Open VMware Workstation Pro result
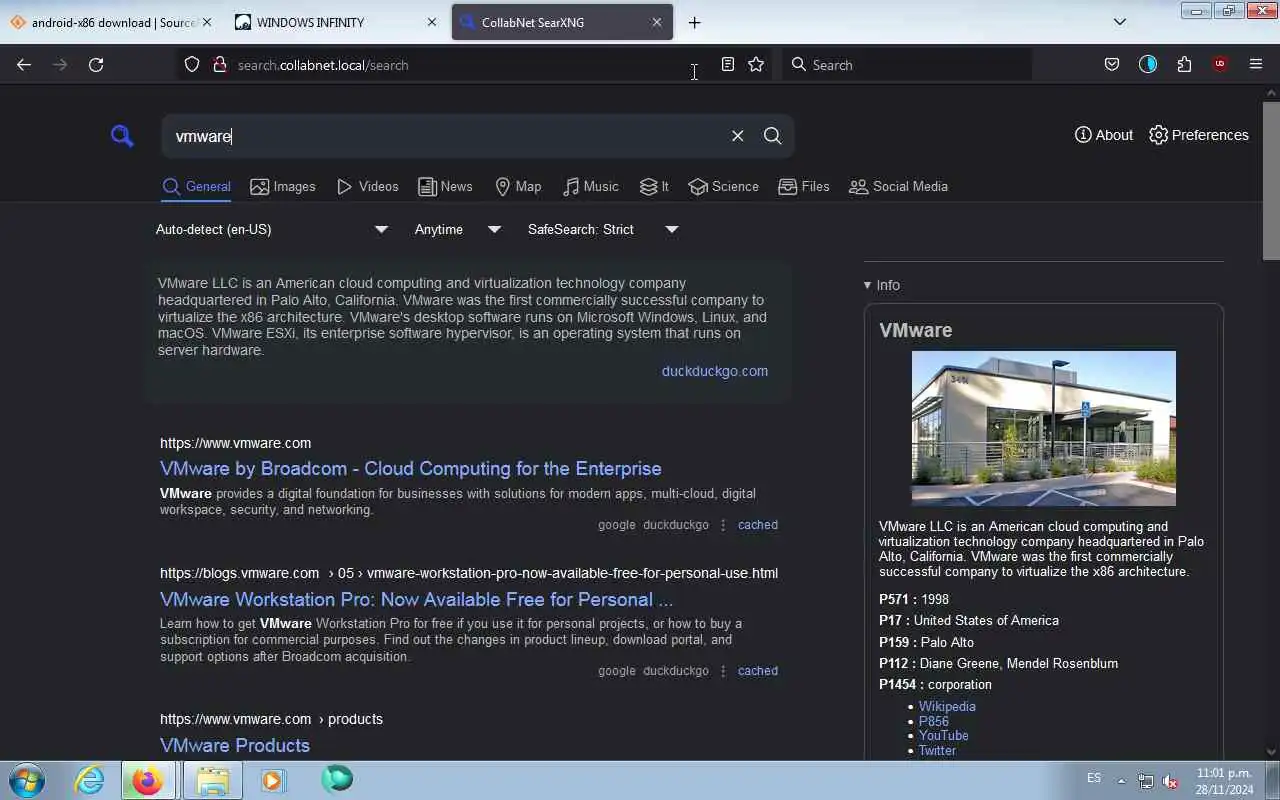1280x800 pixels. 416,599
